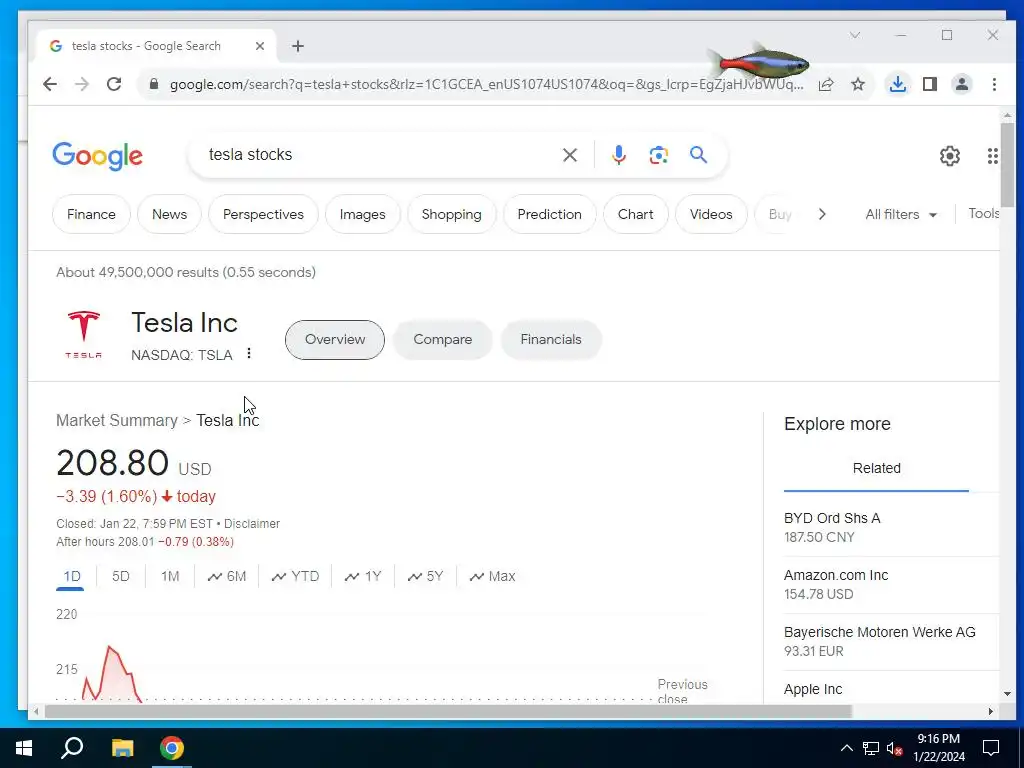Open the Compare stock tab
Screen dimensions: 1024x768
[x=443, y=340]
